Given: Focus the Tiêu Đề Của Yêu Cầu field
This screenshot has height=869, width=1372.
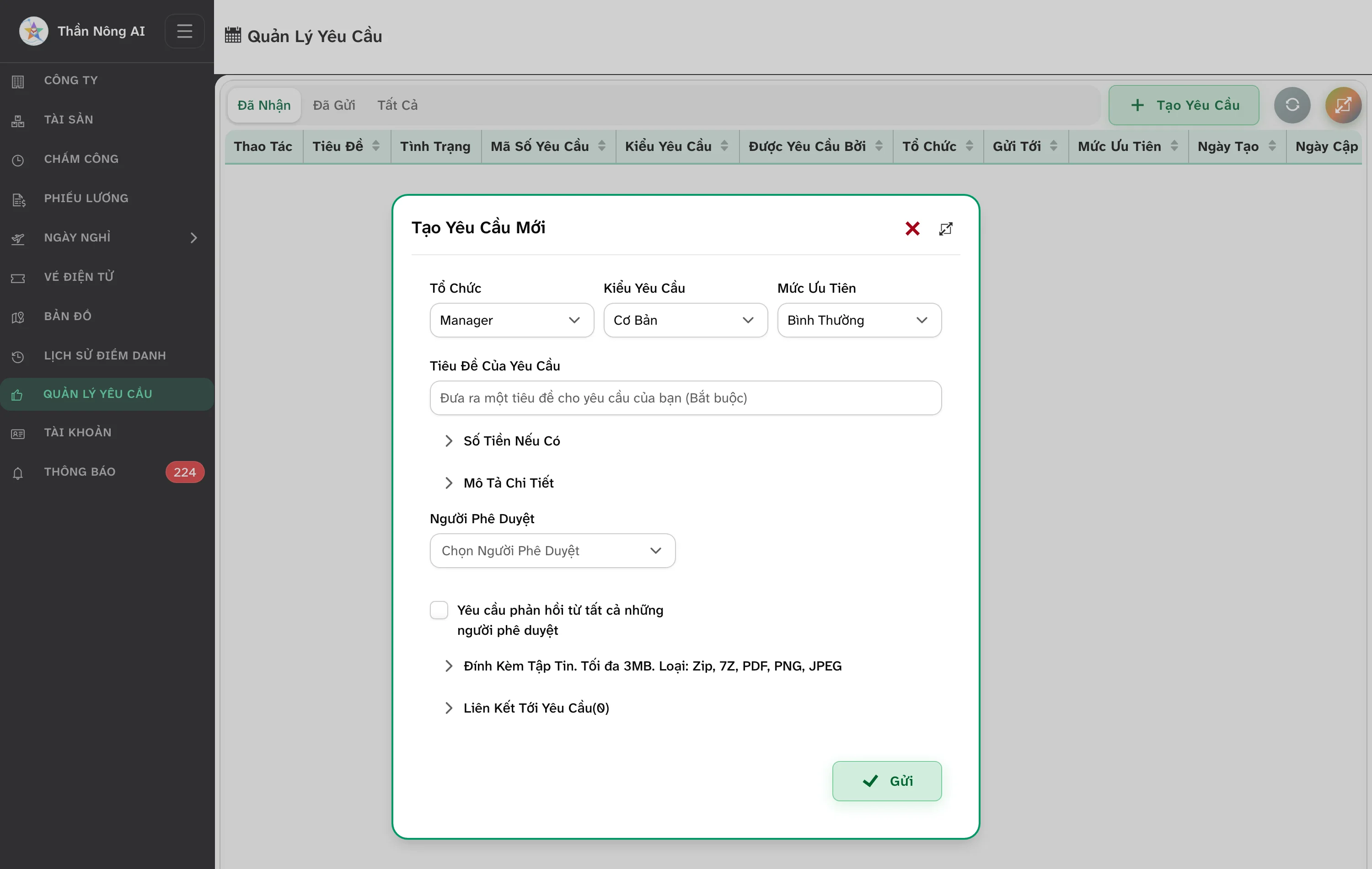Looking at the screenshot, I should [x=686, y=398].
